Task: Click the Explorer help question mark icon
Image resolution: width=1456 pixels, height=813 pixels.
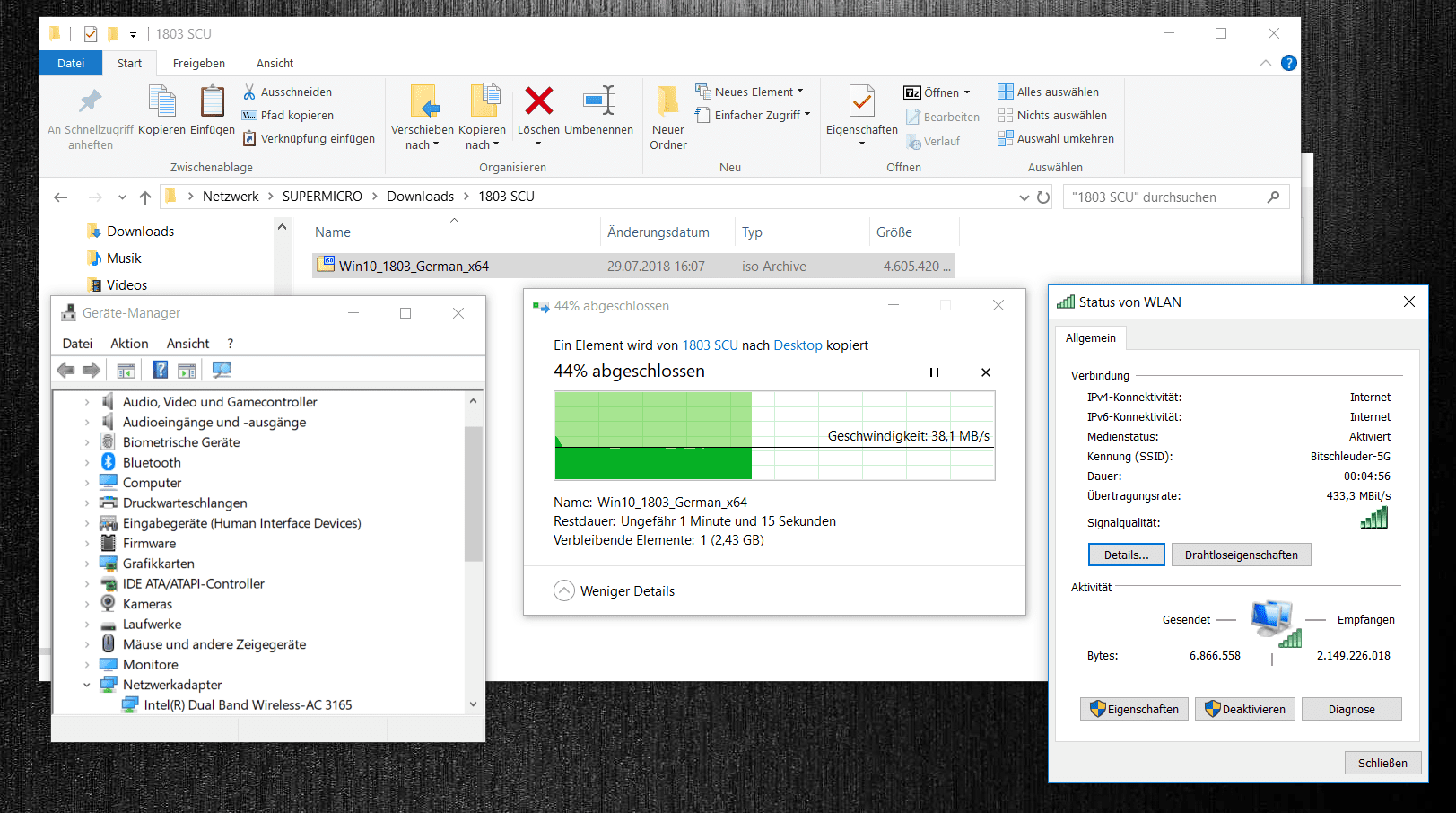Action: [1289, 63]
